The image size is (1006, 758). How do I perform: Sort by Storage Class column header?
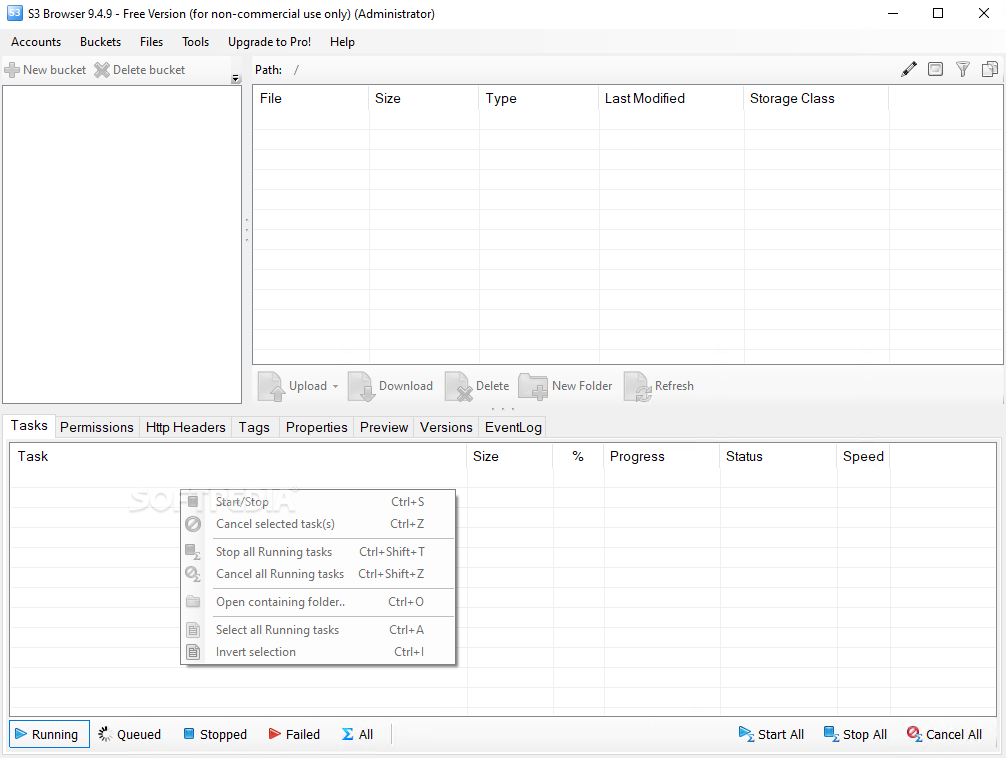pos(817,98)
